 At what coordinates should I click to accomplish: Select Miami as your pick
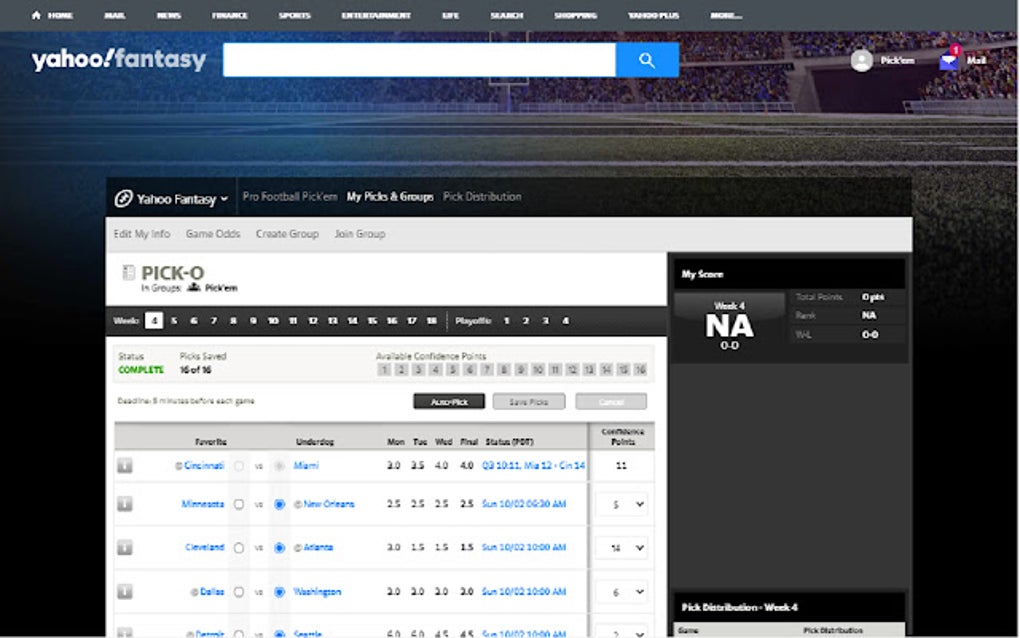pyautogui.click(x=280, y=465)
